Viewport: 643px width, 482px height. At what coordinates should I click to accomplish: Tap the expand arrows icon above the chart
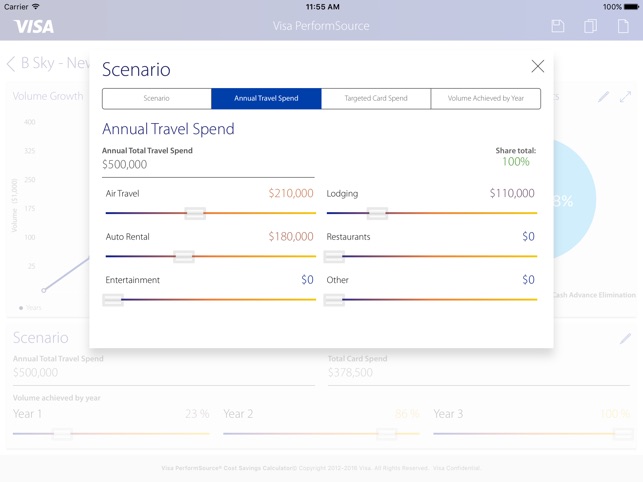point(625,97)
